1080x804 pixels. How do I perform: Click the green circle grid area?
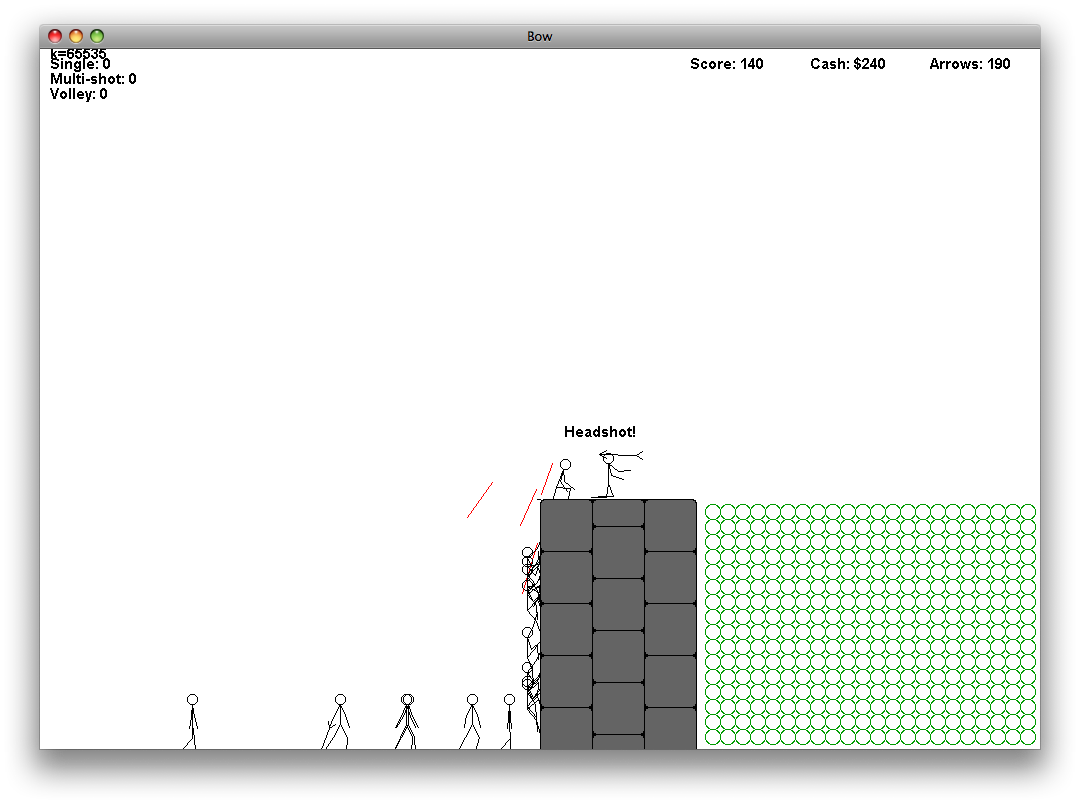(870, 624)
